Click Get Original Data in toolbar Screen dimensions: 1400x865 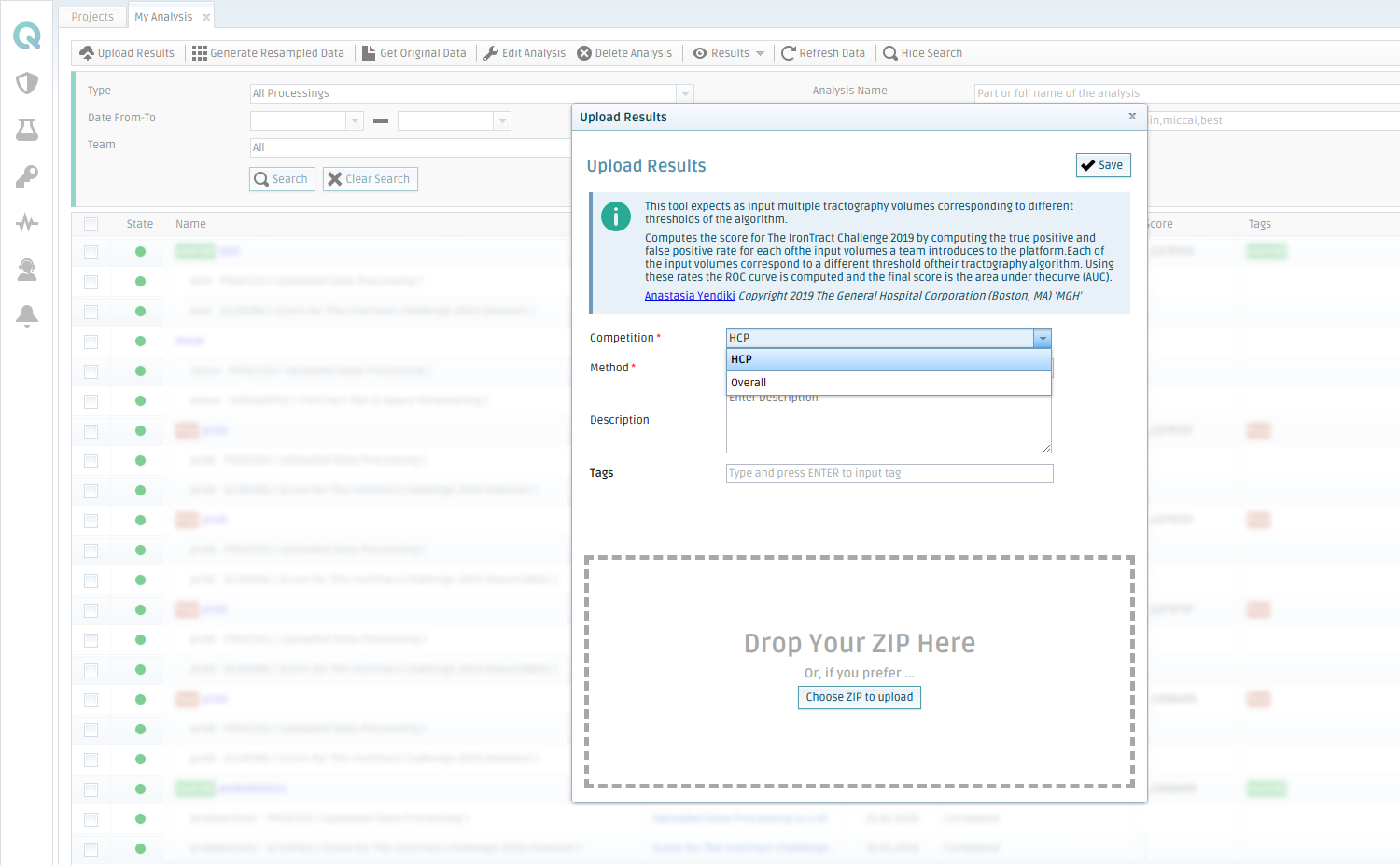click(x=414, y=53)
